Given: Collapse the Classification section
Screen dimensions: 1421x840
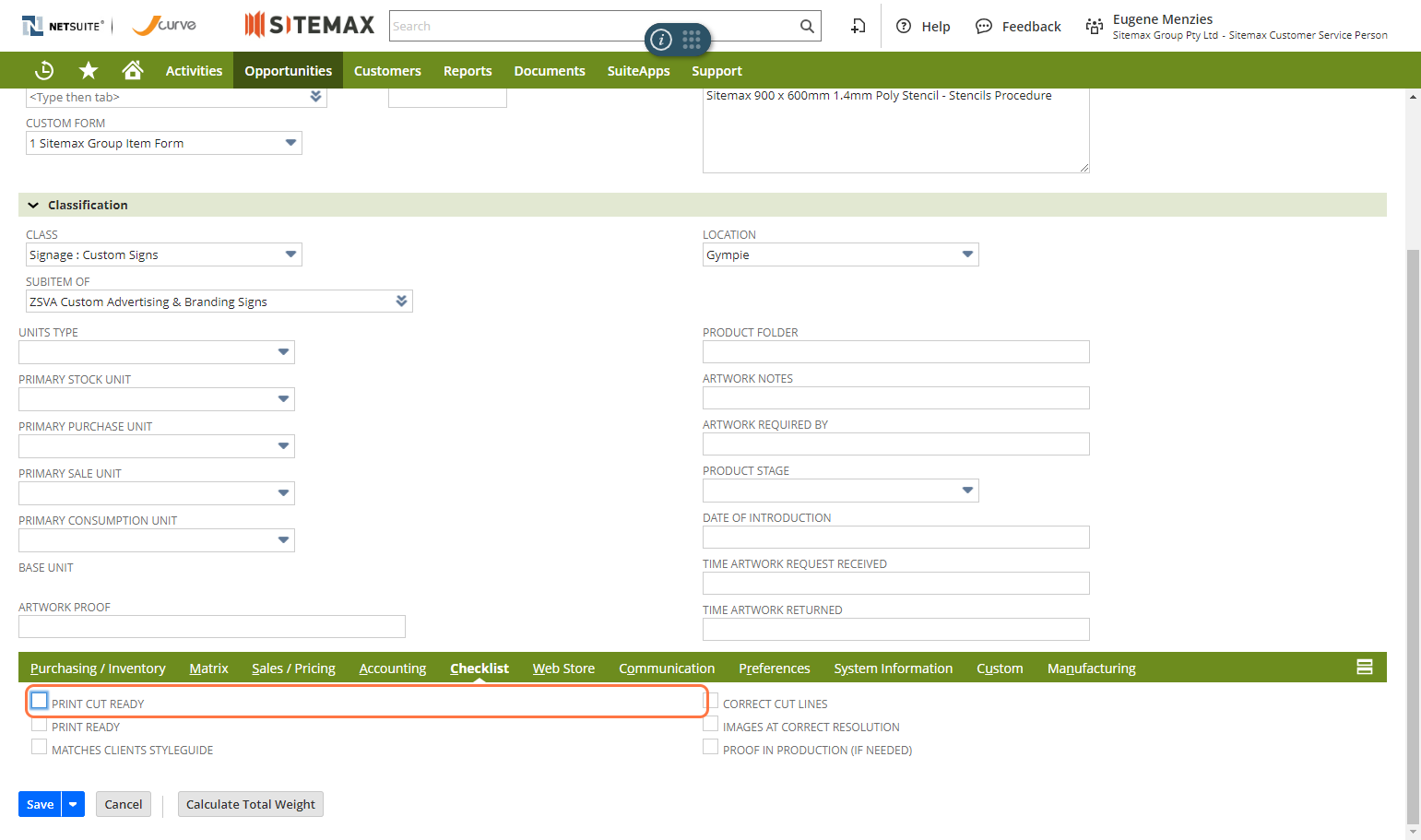Looking at the screenshot, I should pos(33,205).
